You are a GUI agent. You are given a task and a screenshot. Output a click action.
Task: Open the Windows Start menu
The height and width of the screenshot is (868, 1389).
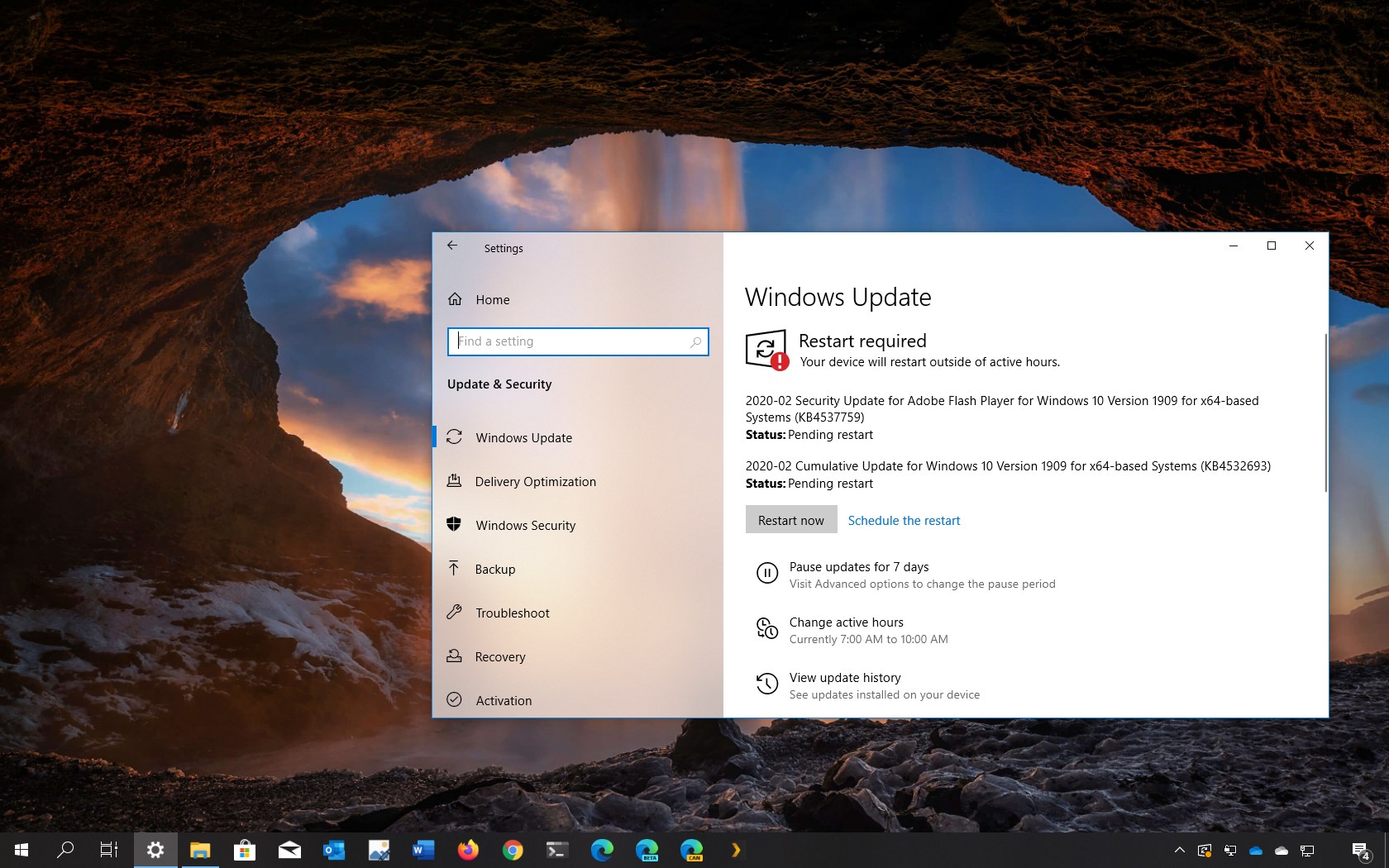[x=21, y=850]
